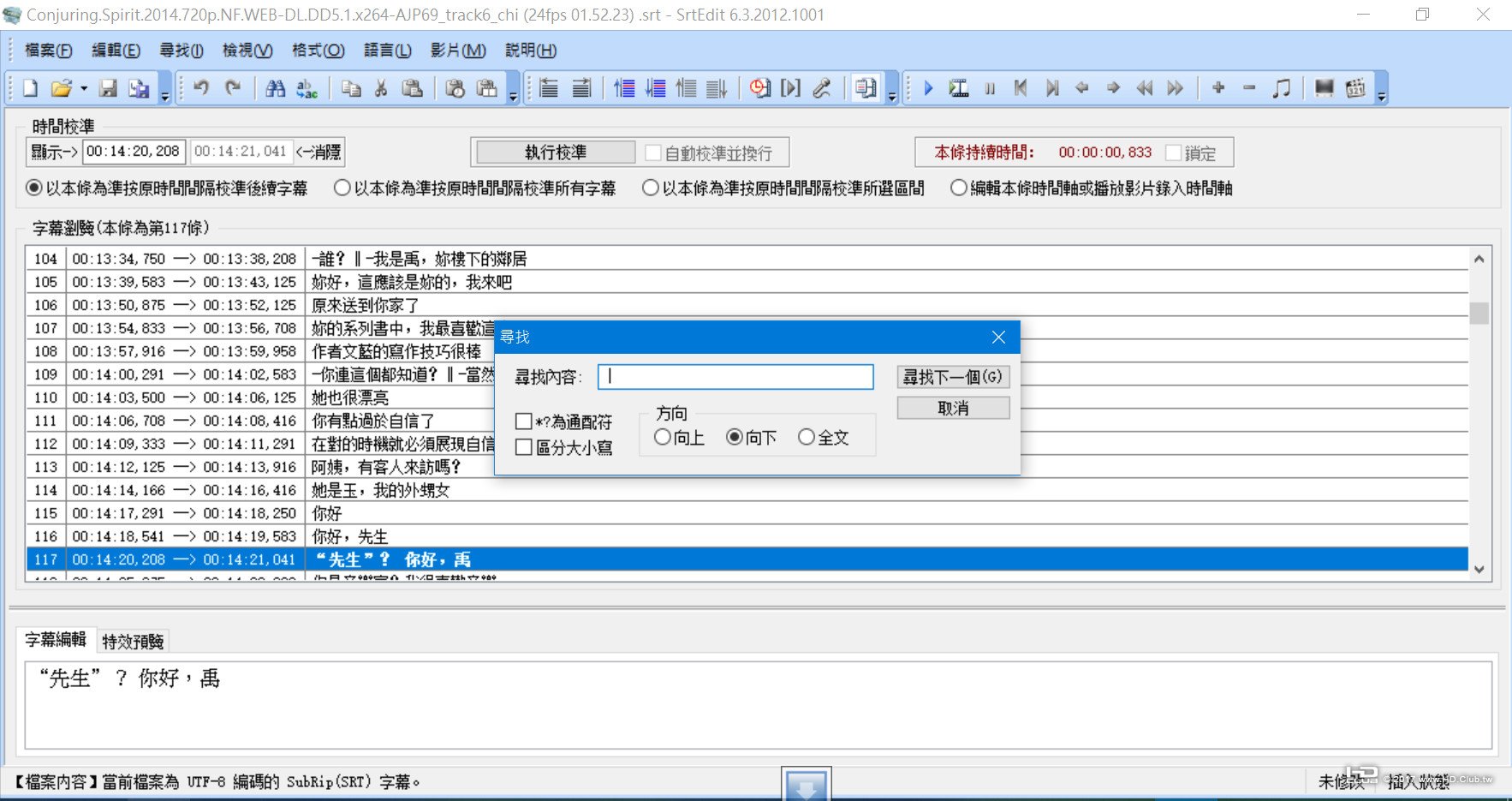
Task: Click the black screen monitor icon
Action: point(1324,88)
